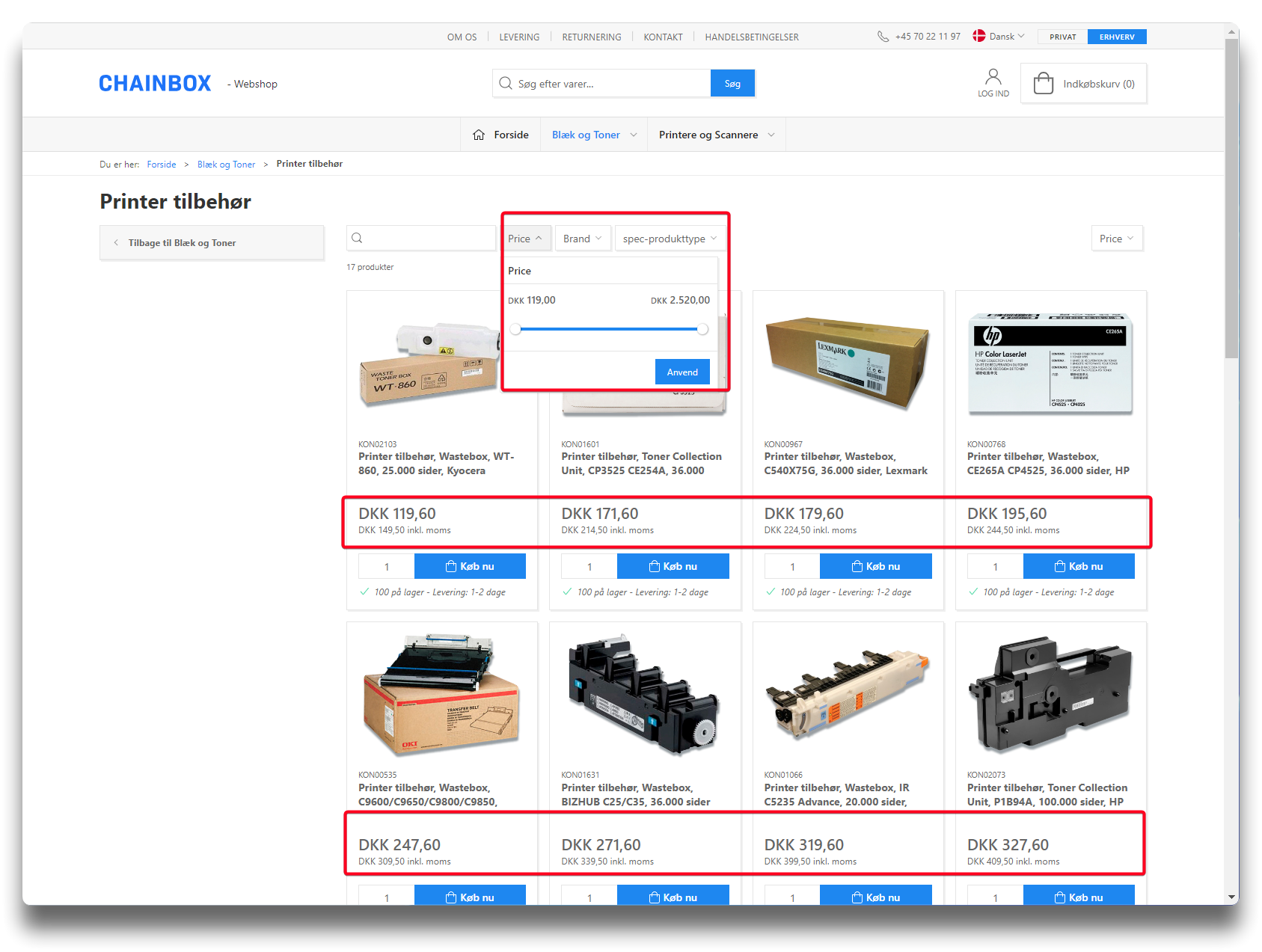
Task: Click the magnifier icon in main search bar
Action: click(x=506, y=83)
